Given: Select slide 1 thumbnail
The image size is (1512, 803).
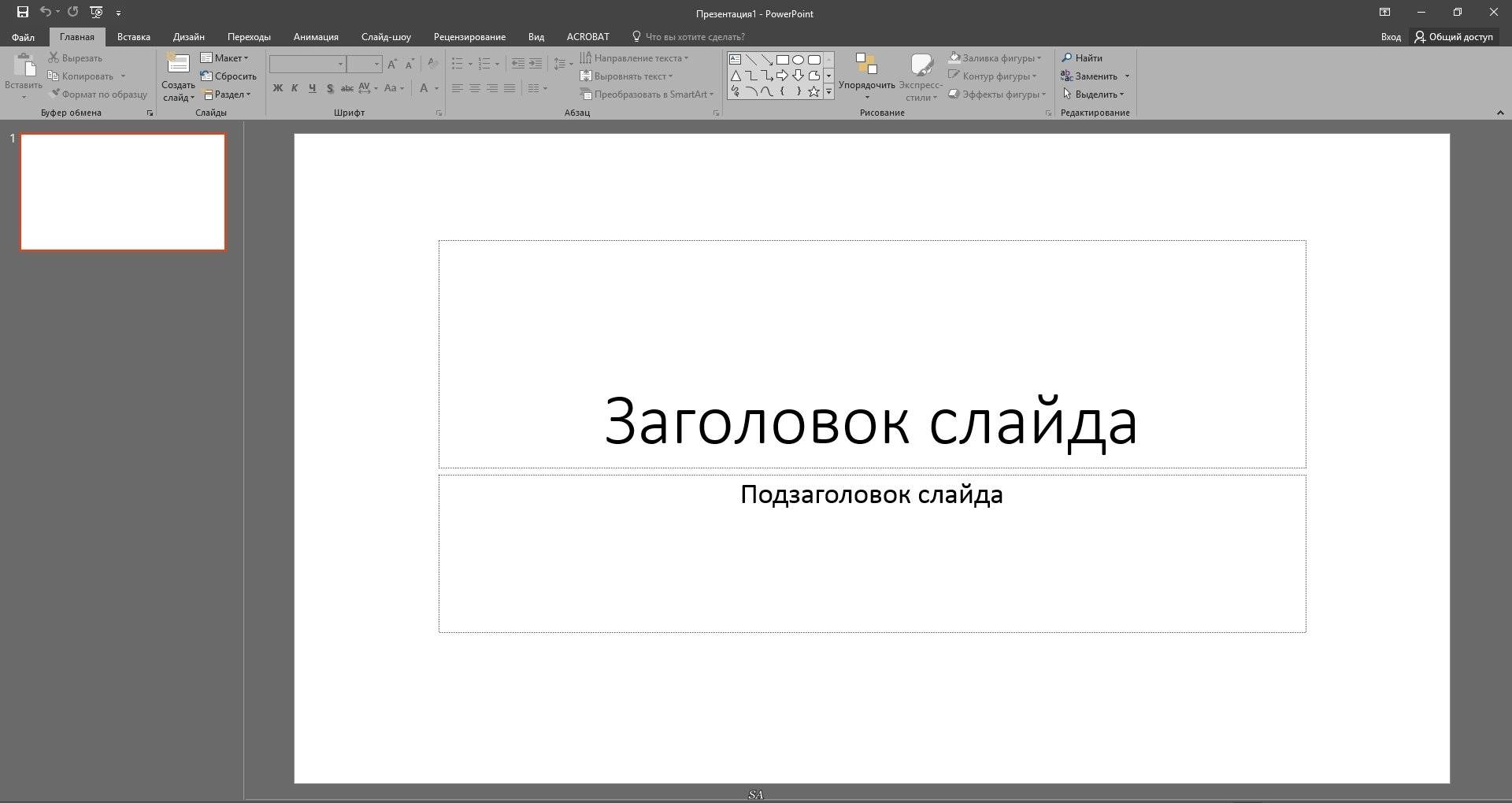Looking at the screenshot, I should tap(123, 192).
